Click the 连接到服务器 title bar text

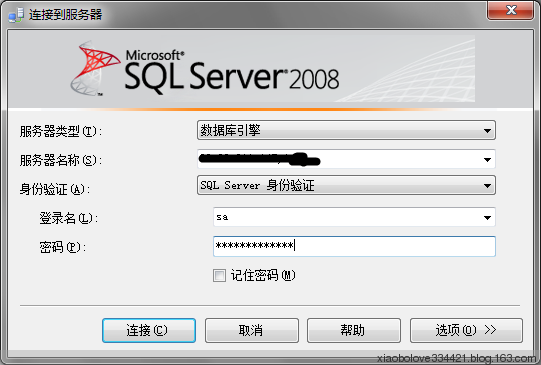click(x=66, y=14)
